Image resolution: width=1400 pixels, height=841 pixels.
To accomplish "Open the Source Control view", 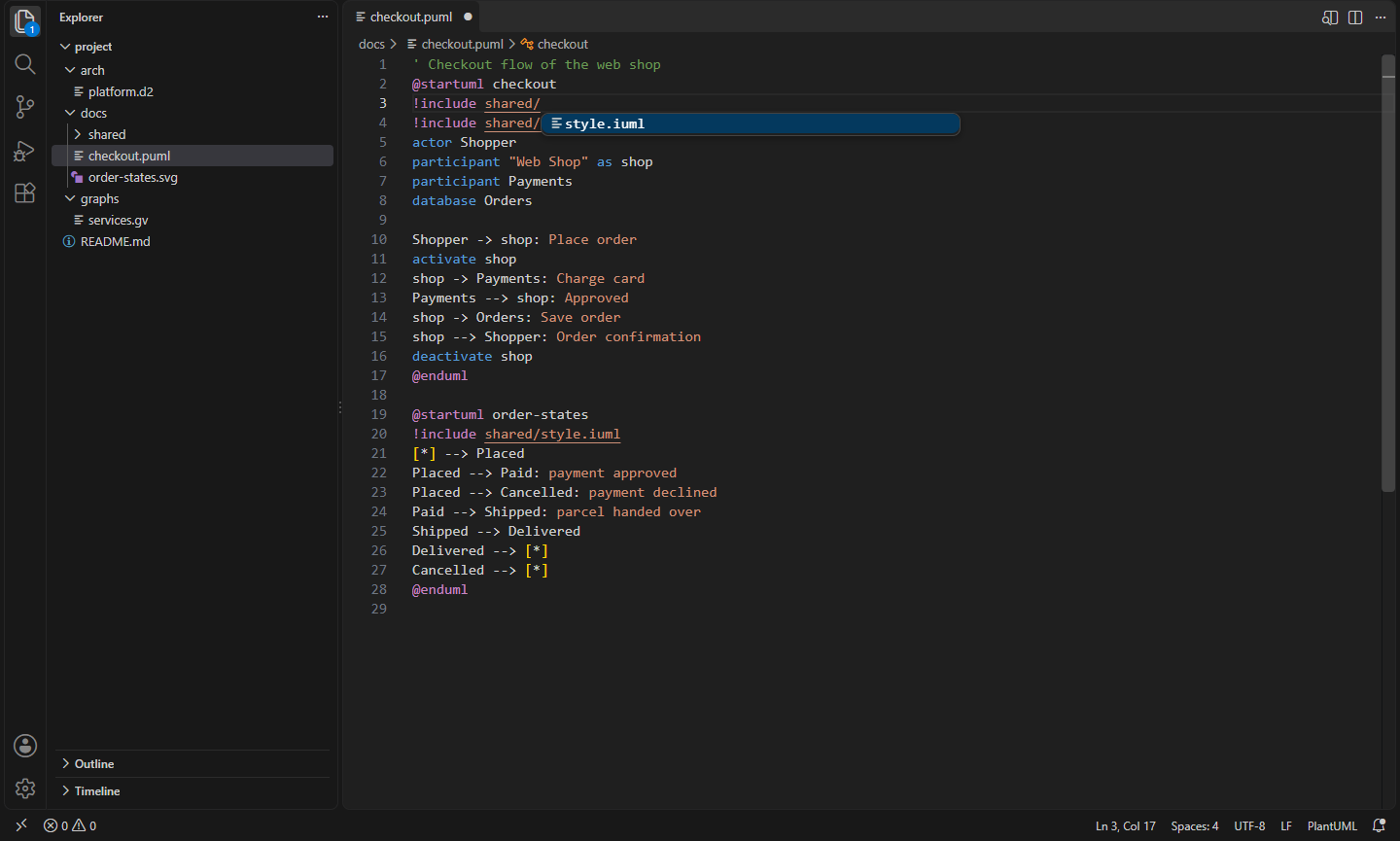I will (25, 107).
